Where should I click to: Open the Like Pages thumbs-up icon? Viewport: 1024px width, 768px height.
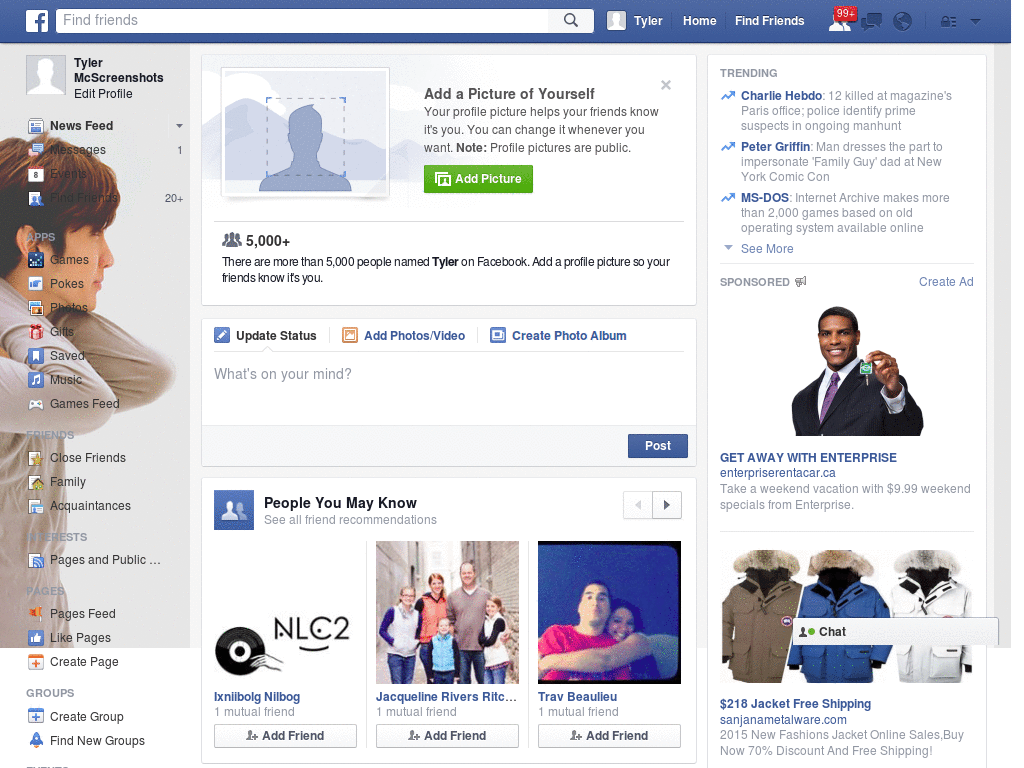36,638
